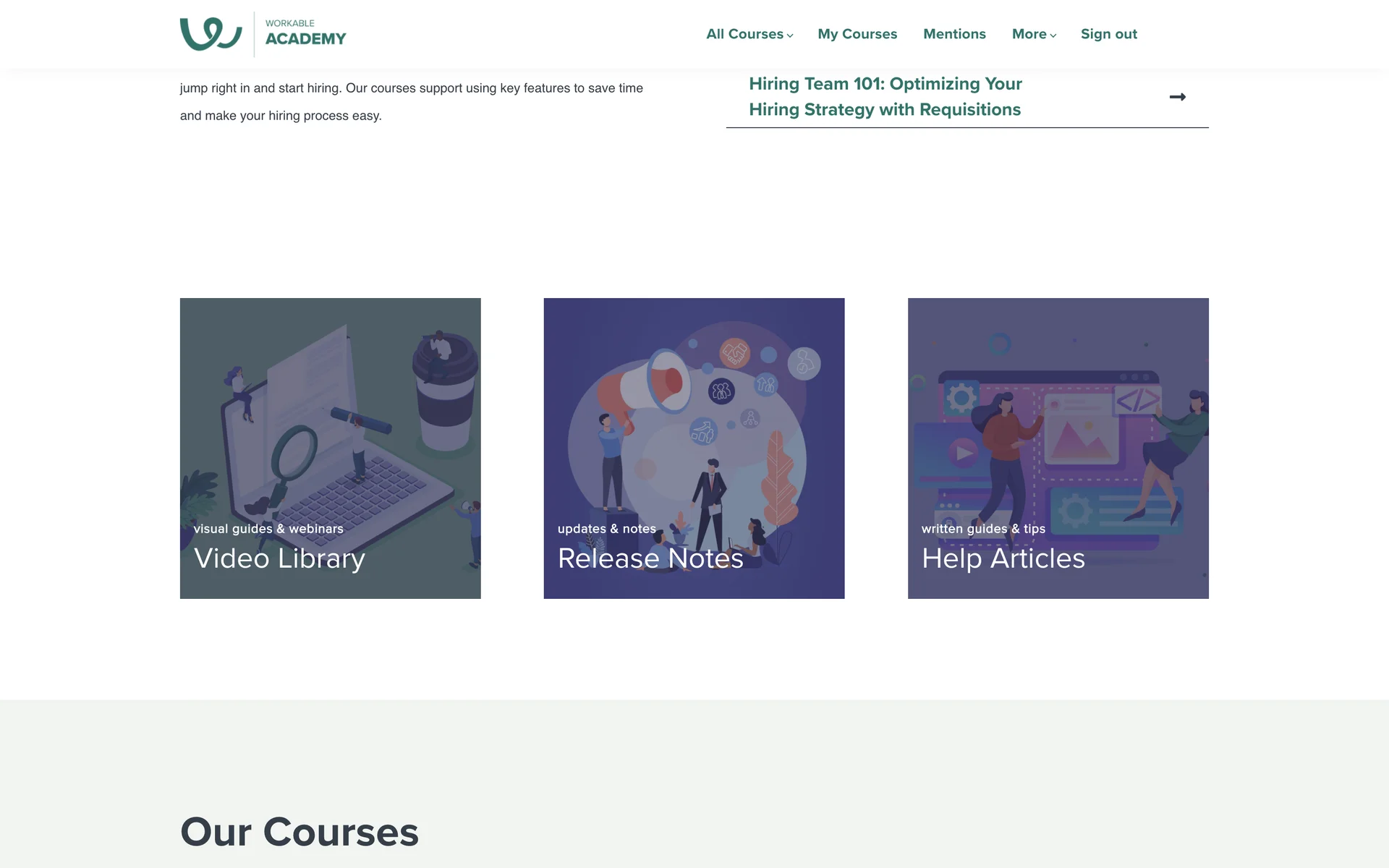Expand the More menu
Image resolution: width=1389 pixels, height=868 pixels.
1034,34
